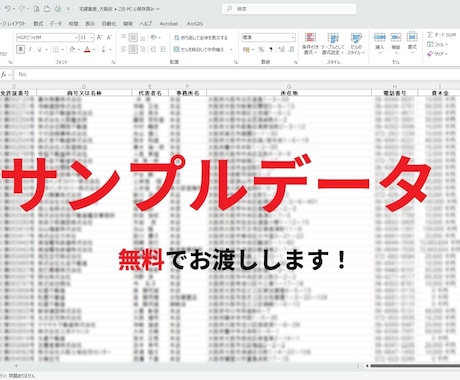The height and width of the screenshot is (380, 460).
Task: Click the Increase Font Size icon
Action: coord(99,37)
